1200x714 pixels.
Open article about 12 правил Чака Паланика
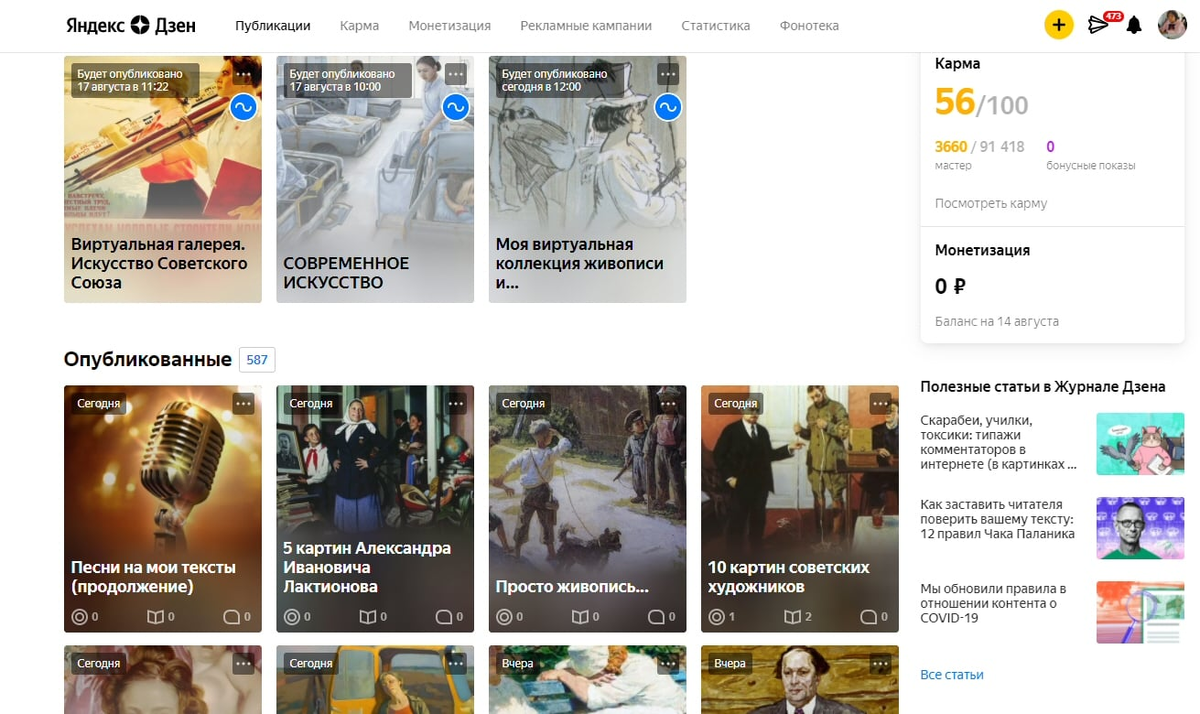(998, 519)
